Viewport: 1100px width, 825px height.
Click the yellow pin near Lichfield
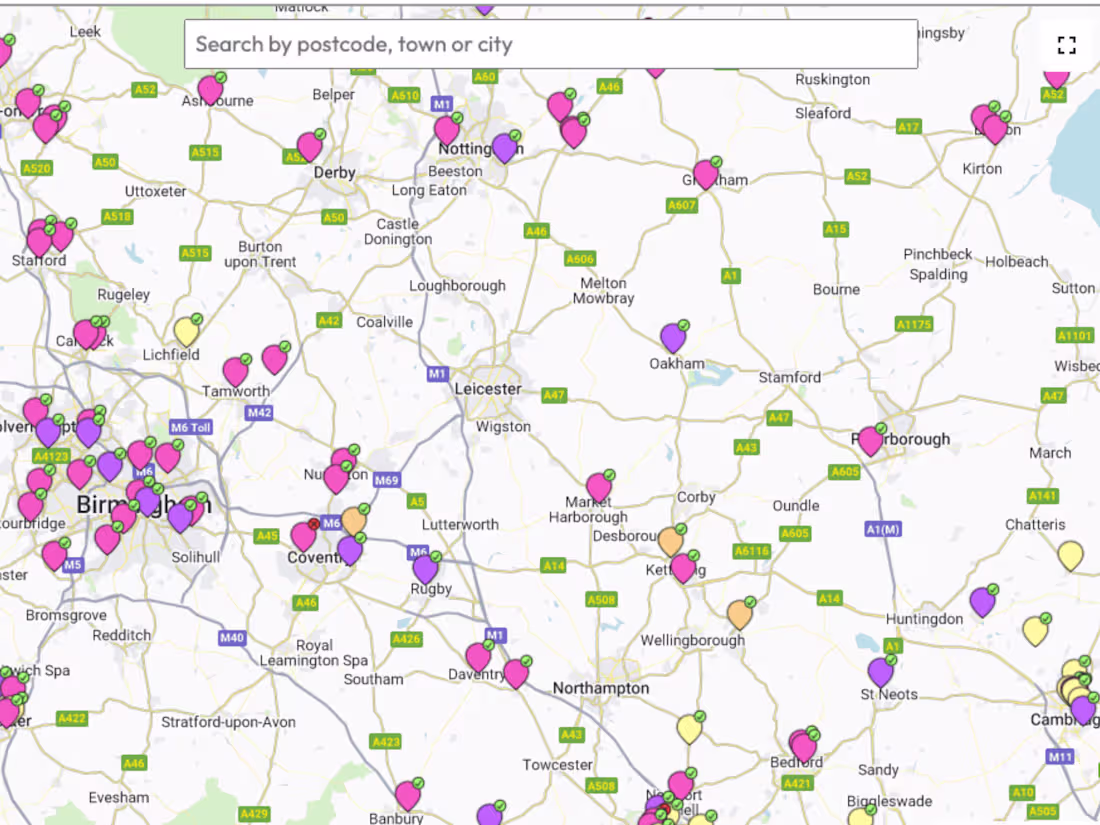[x=185, y=330]
